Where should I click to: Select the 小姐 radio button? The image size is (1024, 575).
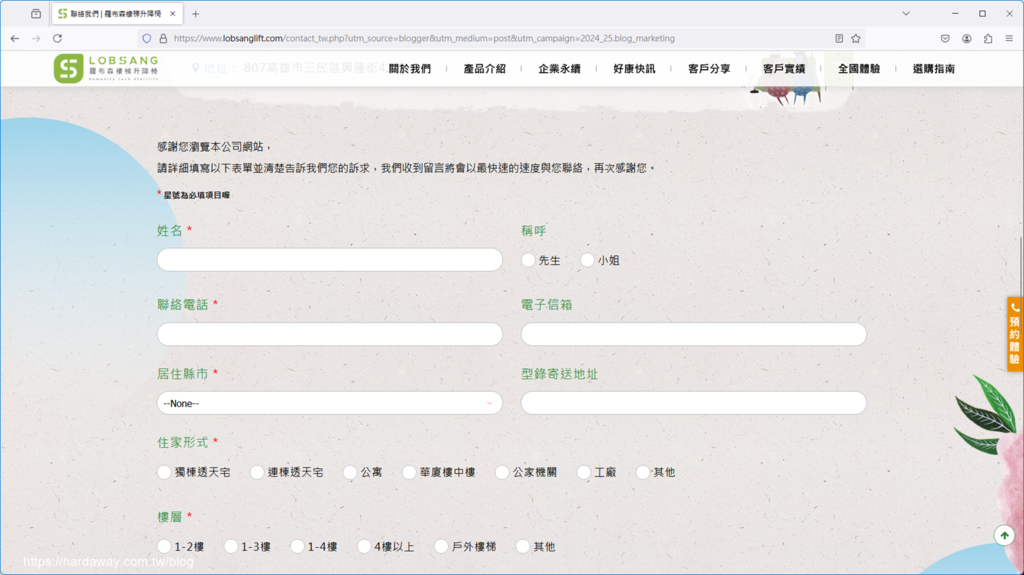[x=587, y=260]
